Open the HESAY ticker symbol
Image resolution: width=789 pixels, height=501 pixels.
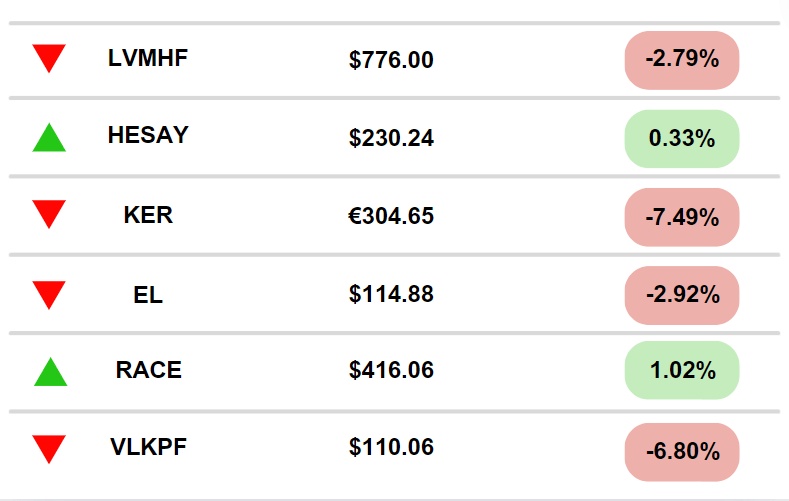point(148,135)
